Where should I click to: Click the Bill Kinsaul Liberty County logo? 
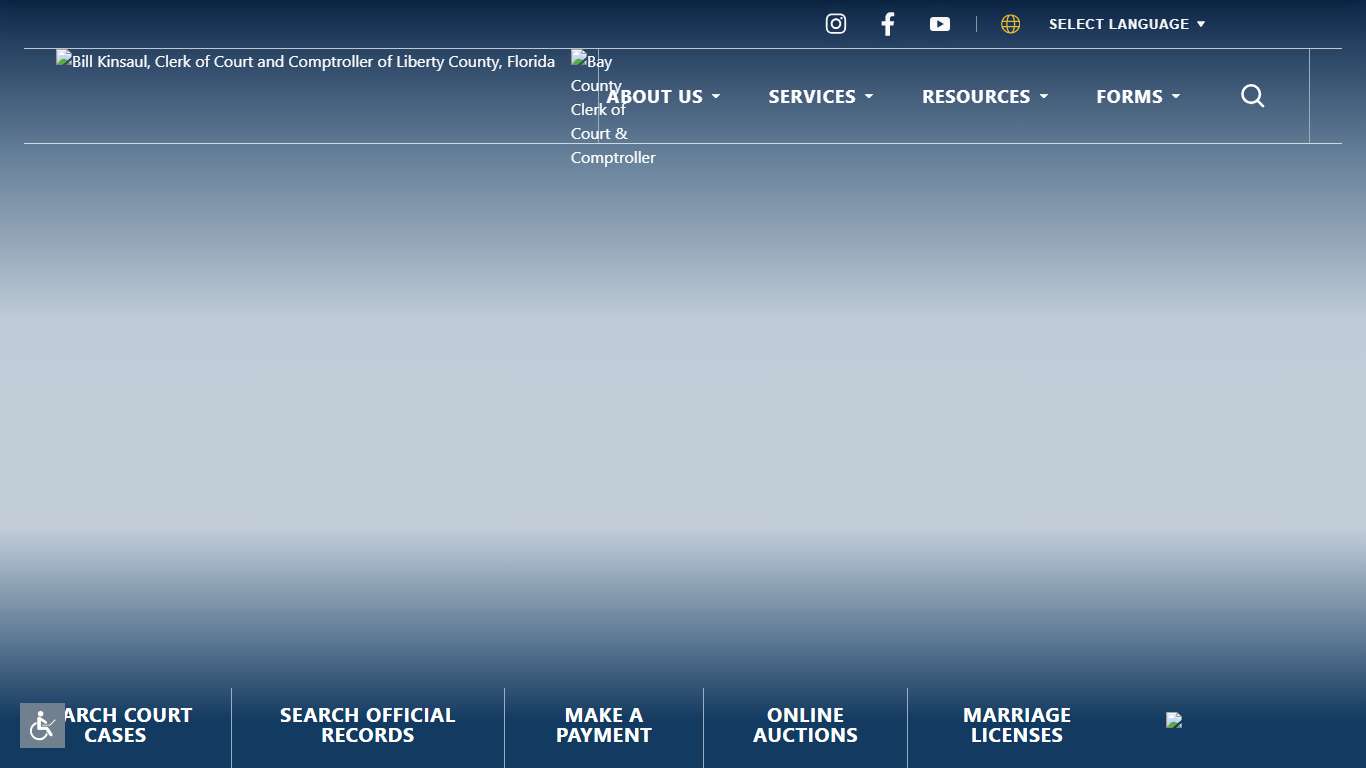click(305, 62)
